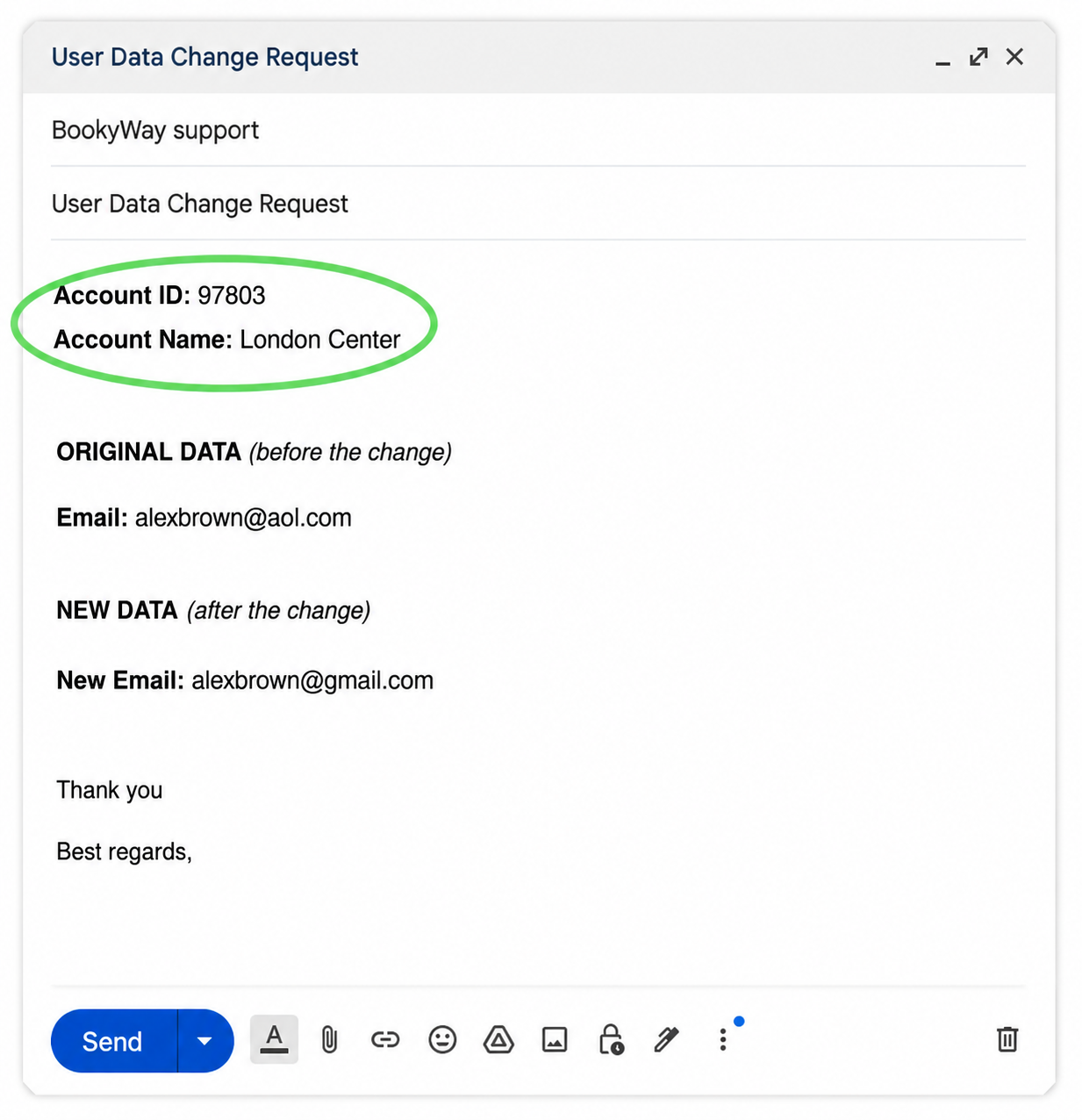Viewport: 1082px width, 1120px height.
Task: Click the compose window title bar text
Action: pyautogui.click(x=204, y=57)
